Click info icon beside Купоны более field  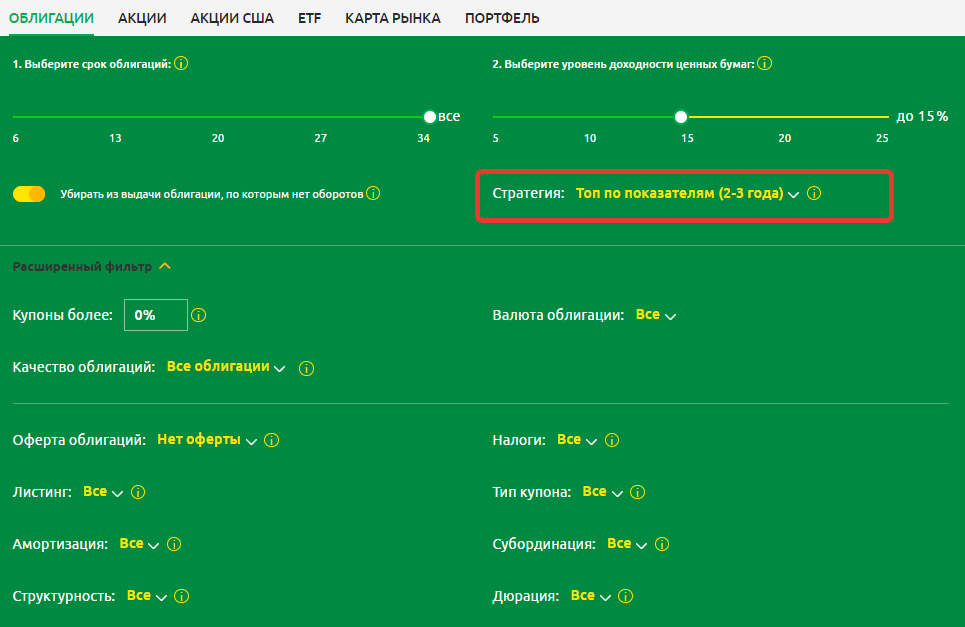[198, 316]
